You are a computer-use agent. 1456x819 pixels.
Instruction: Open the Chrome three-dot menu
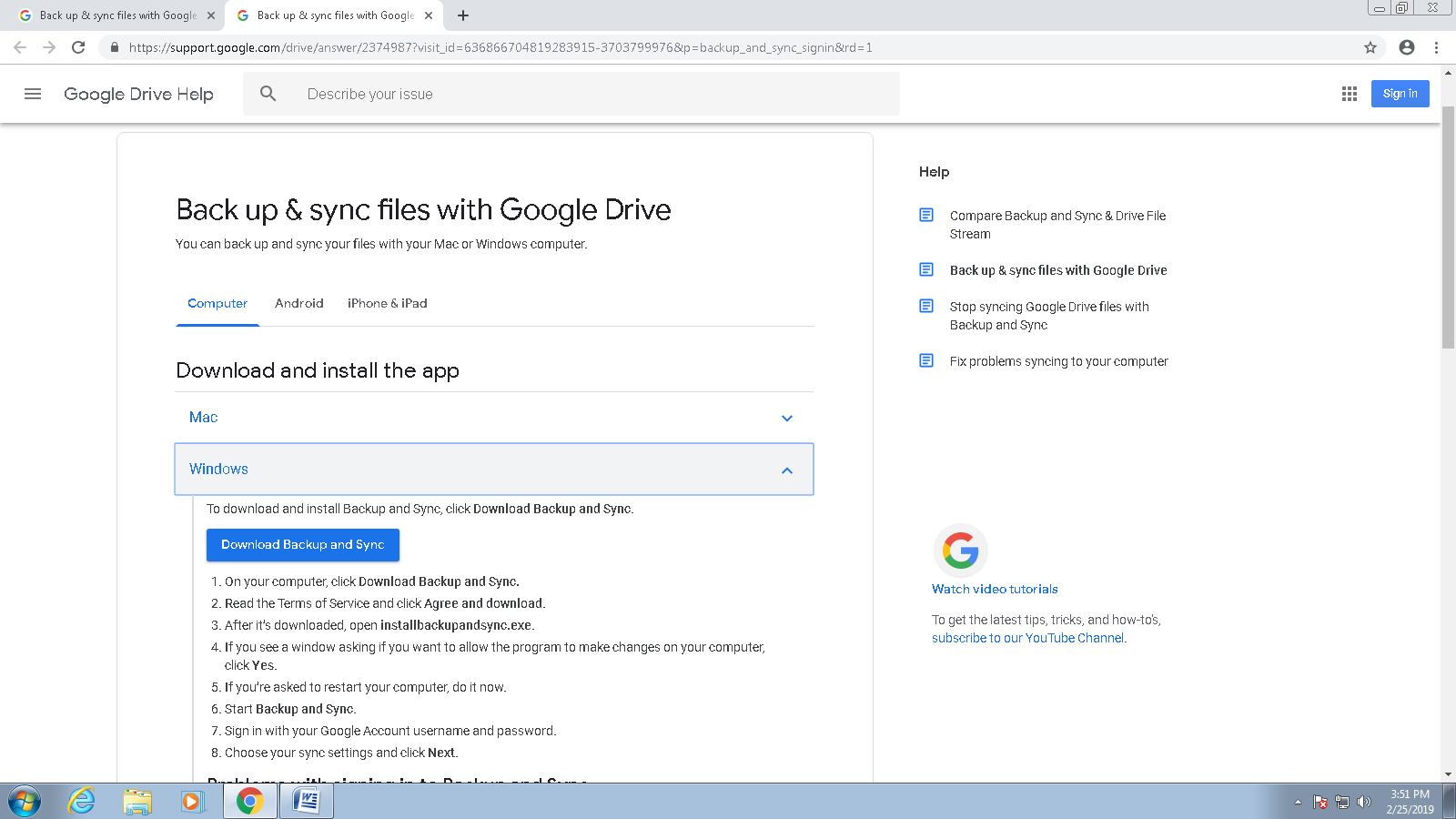point(1436,47)
